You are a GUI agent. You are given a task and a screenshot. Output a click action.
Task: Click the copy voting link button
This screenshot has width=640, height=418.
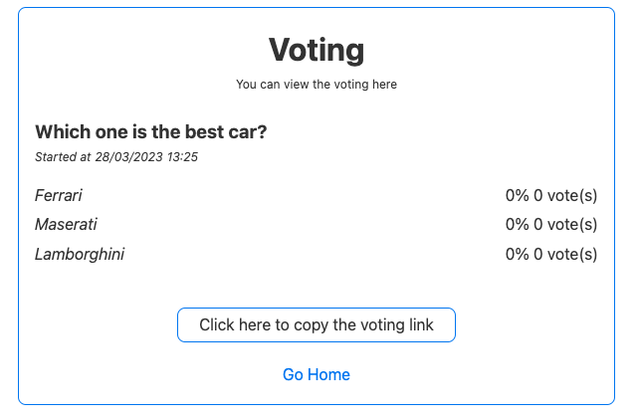[x=316, y=325]
